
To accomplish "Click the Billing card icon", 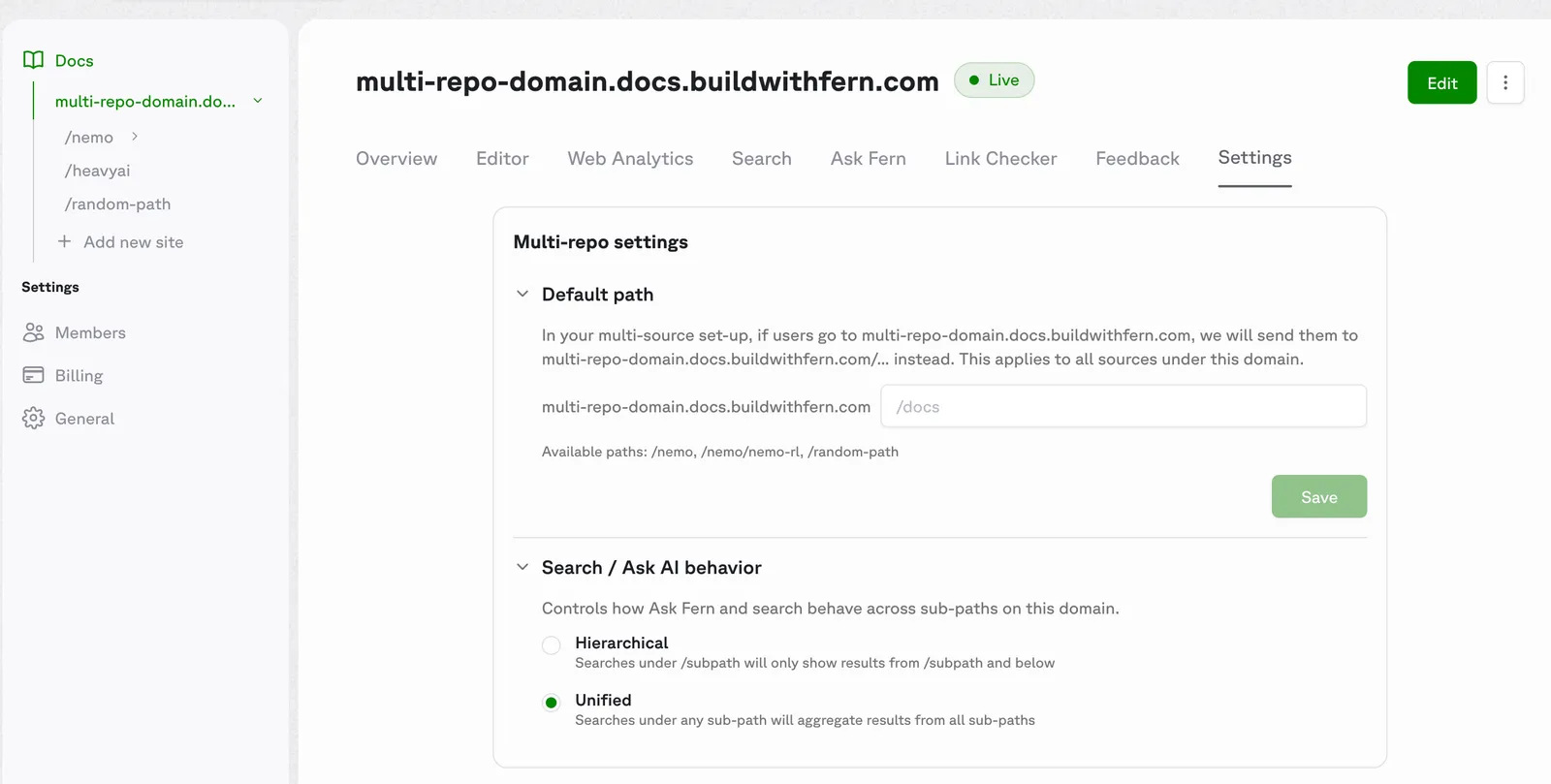I will [33, 375].
